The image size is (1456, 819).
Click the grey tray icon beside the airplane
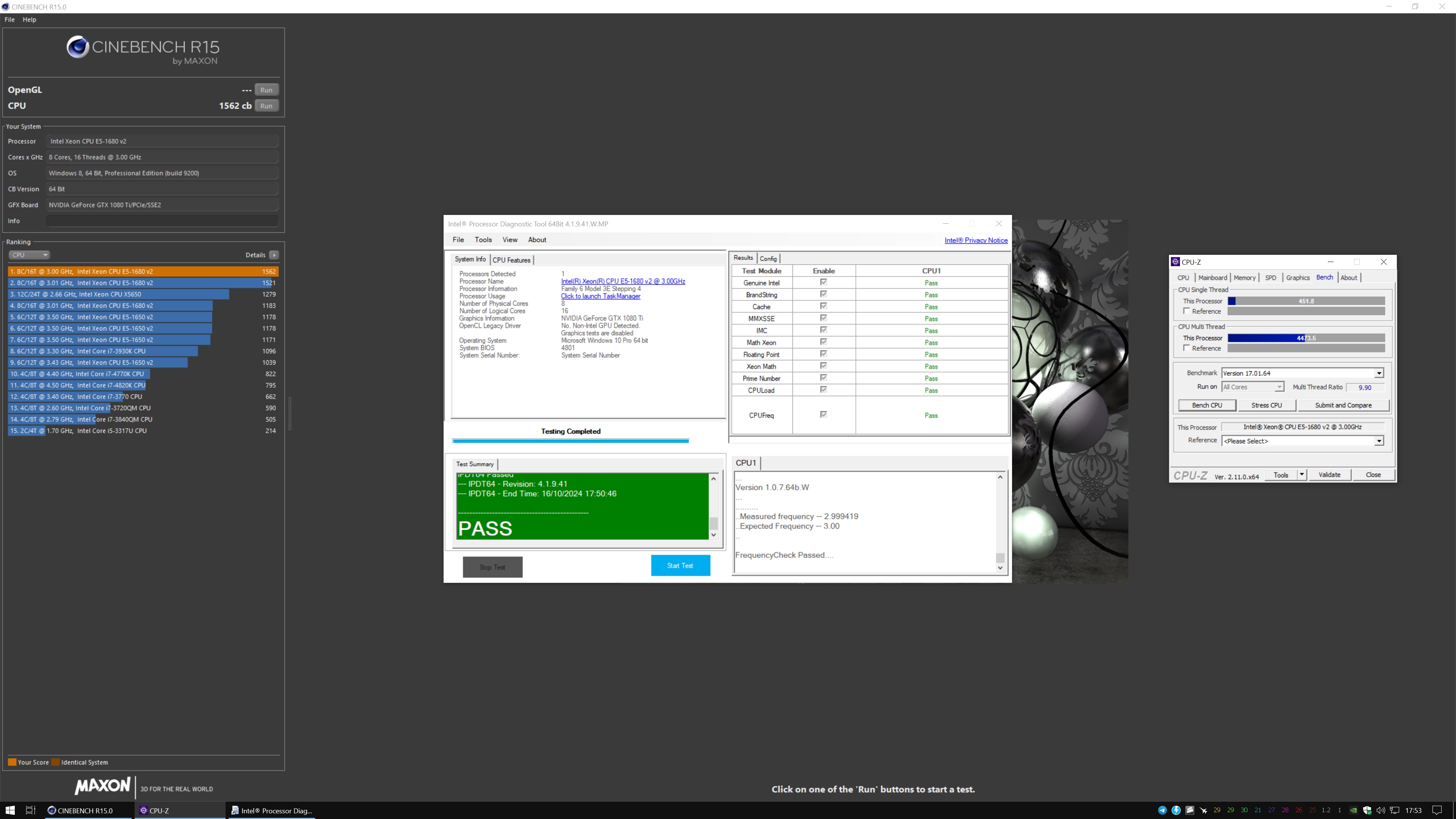[1189, 810]
